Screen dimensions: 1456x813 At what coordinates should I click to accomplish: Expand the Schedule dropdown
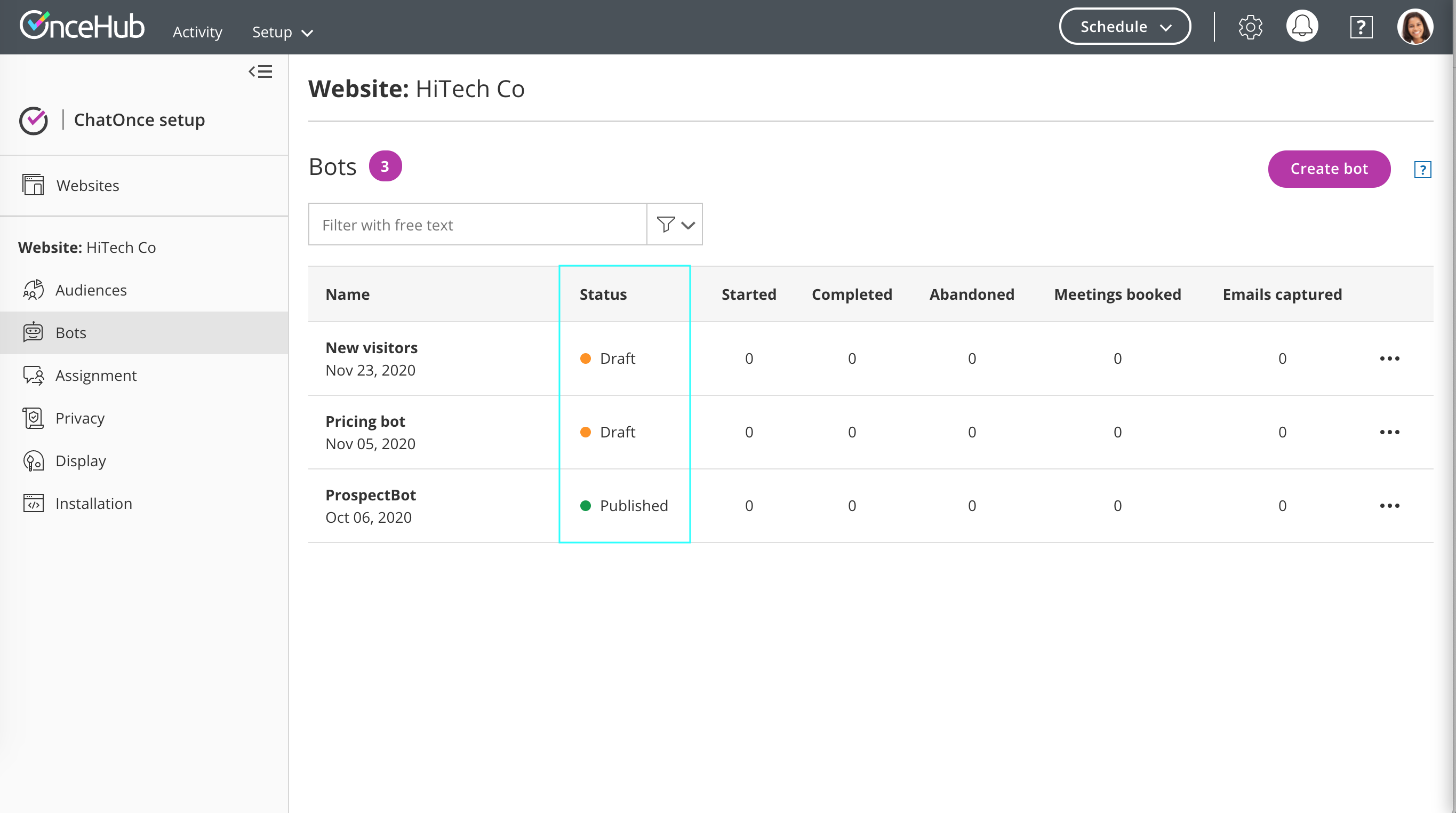coord(1125,27)
